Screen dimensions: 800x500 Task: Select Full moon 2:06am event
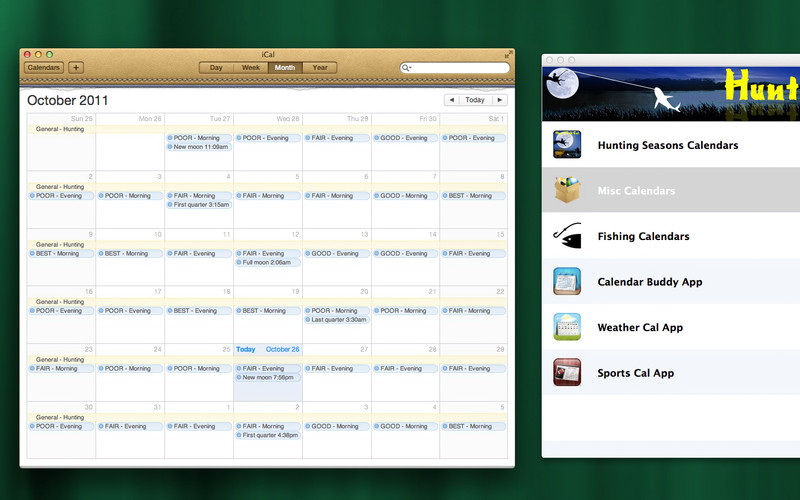pyautogui.click(x=268, y=262)
